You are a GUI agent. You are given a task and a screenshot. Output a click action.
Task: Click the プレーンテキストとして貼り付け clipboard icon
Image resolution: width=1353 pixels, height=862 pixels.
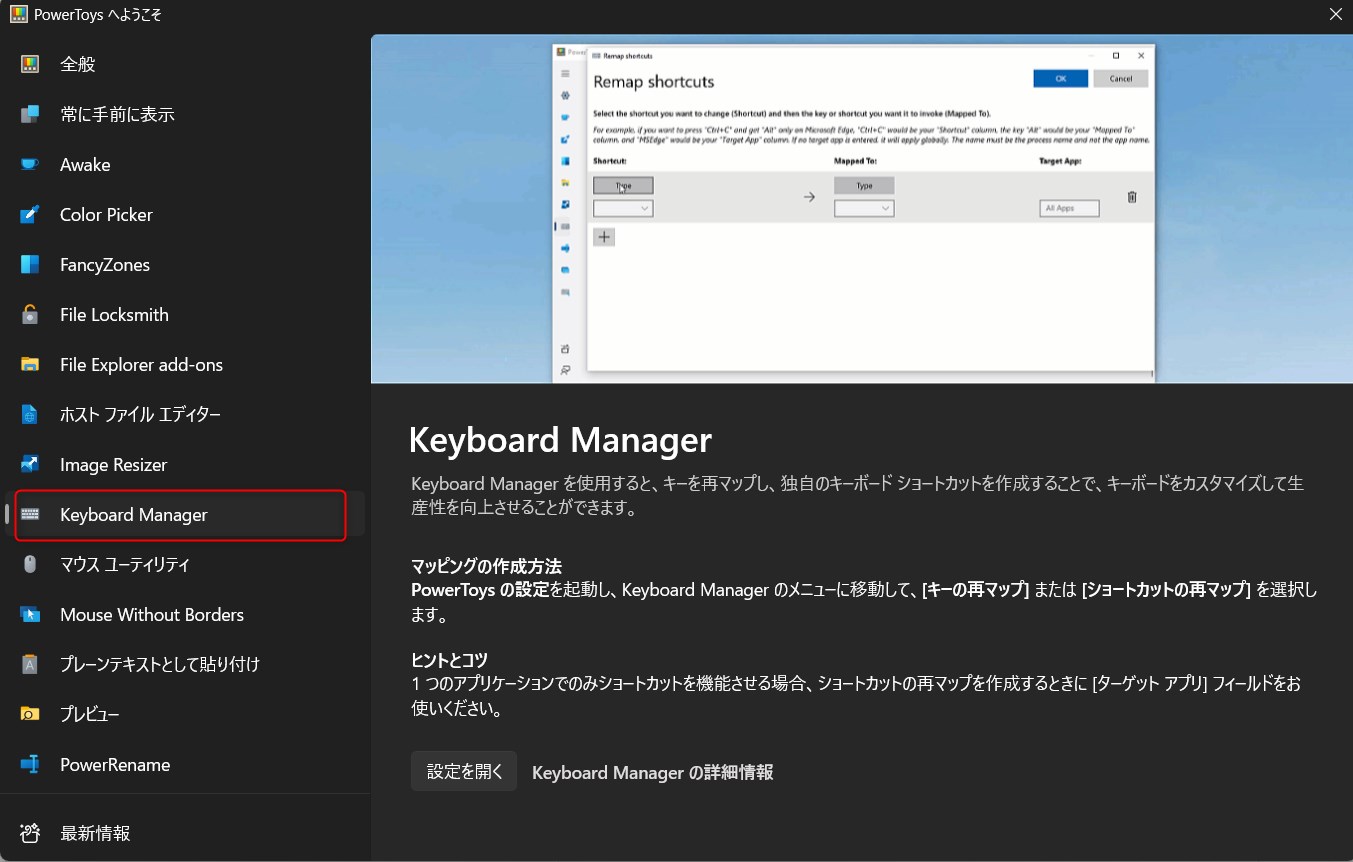[x=30, y=664]
